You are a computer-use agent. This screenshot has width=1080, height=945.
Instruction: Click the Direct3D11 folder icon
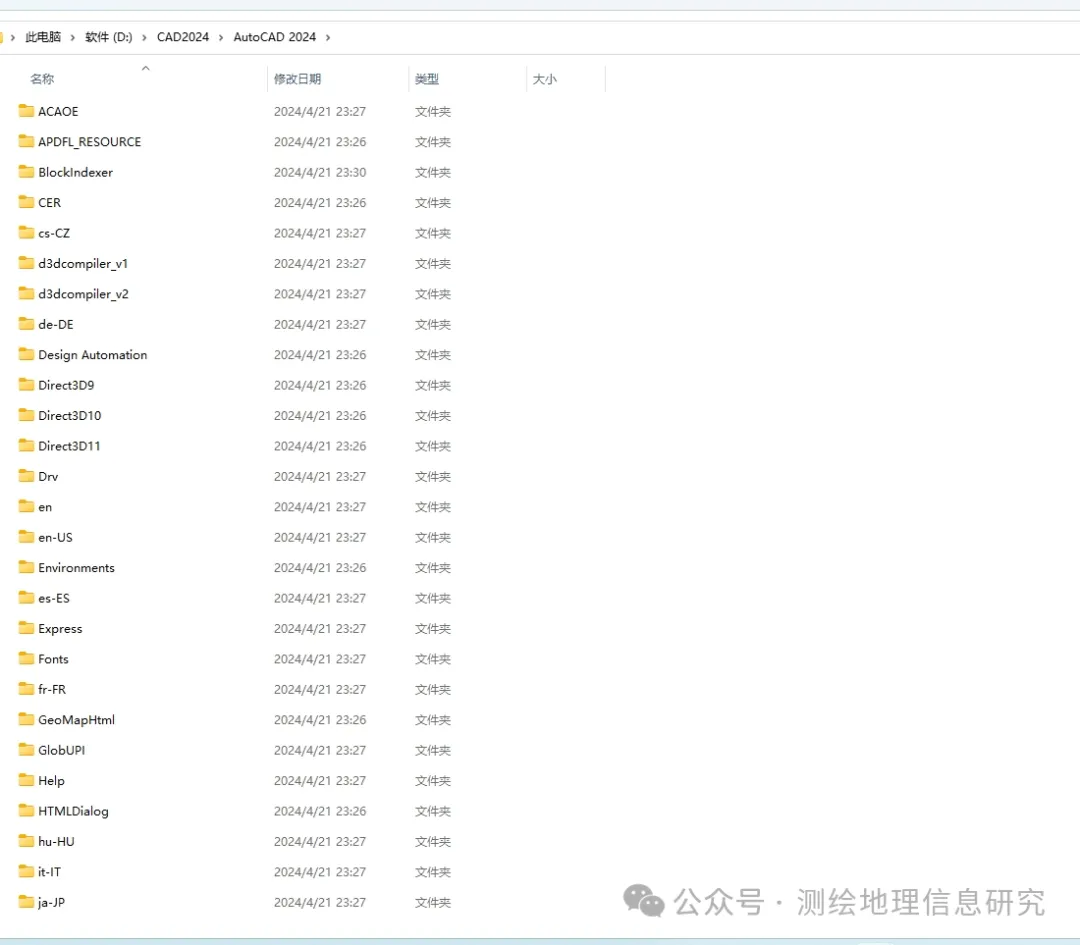26,446
